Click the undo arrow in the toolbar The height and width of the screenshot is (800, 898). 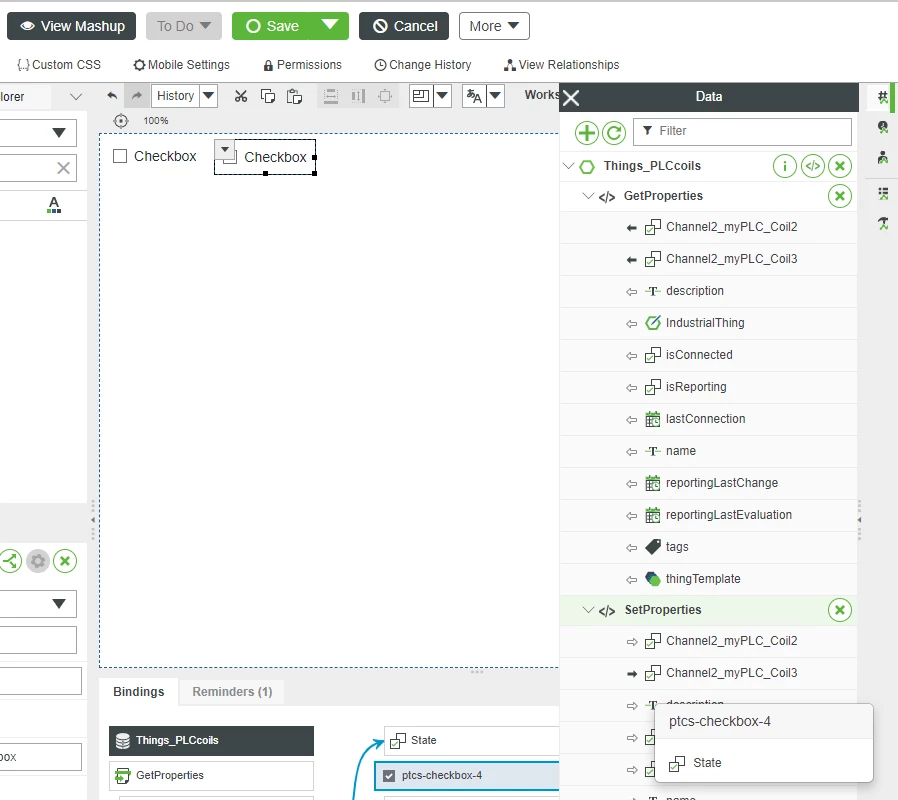112,96
